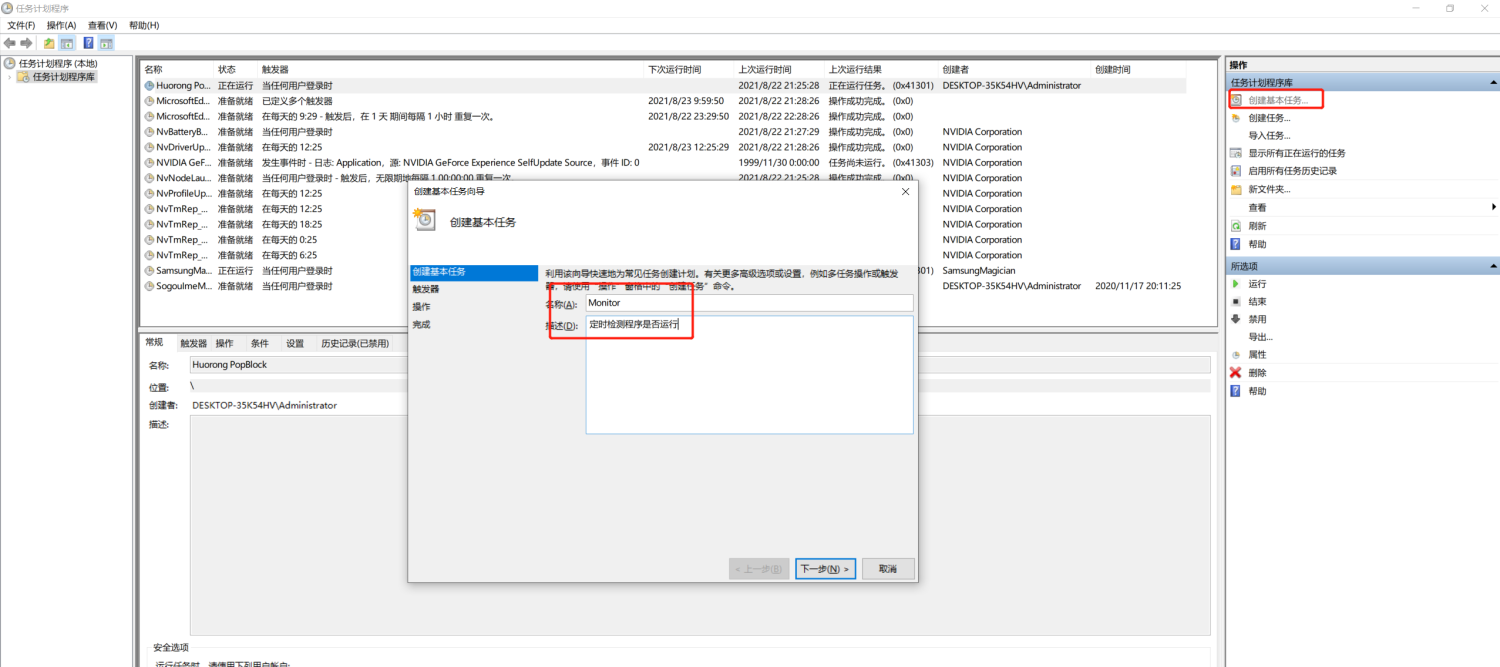Image resolution: width=1500 pixels, height=667 pixels.
Task: Open the 操作(A) menu
Action: (x=61, y=25)
